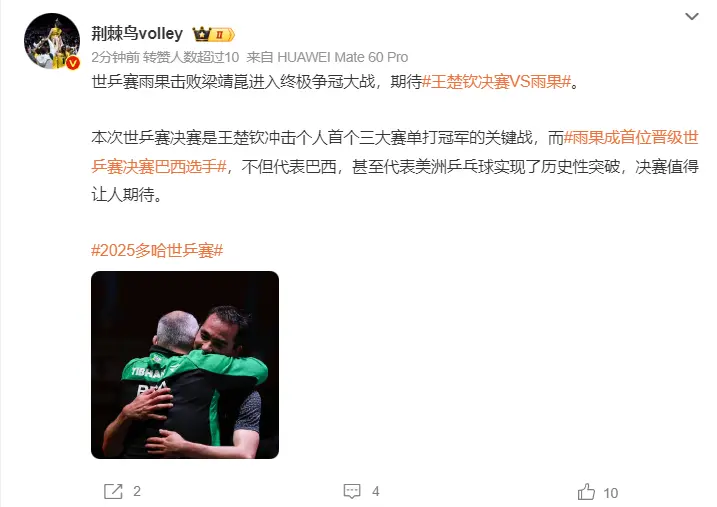Open comments via the speech bubble icon
The height and width of the screenshot is (507, 717).
pos(352,491)
